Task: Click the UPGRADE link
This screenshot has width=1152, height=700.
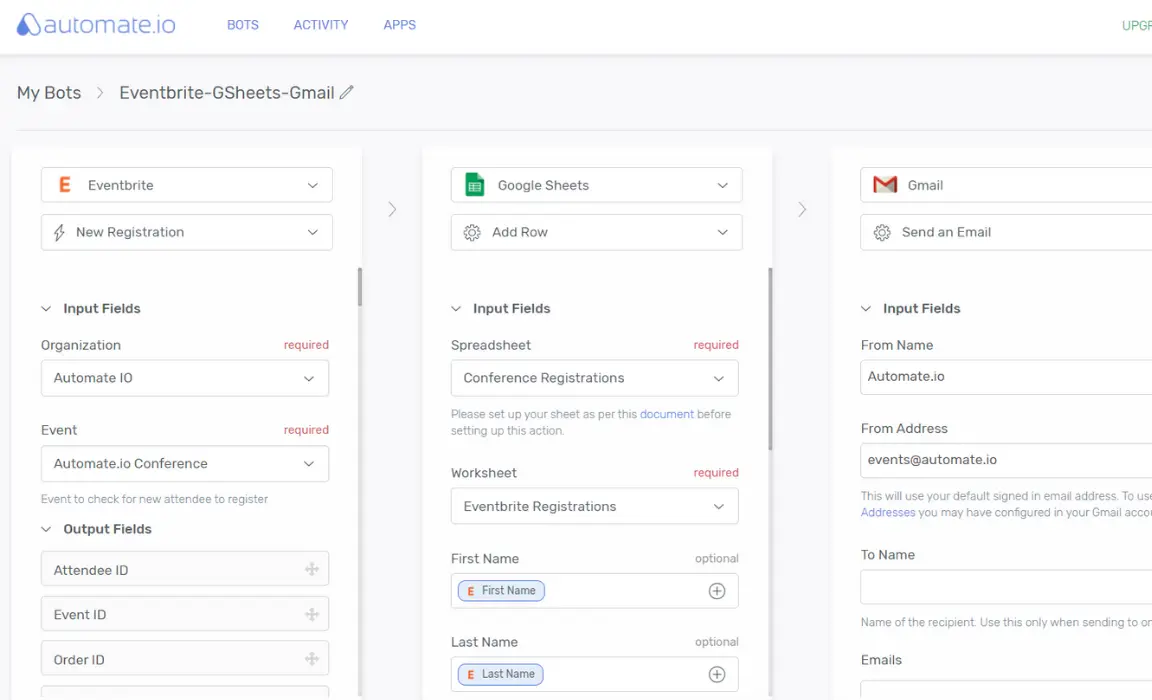Action: (x=1137, y=26)
